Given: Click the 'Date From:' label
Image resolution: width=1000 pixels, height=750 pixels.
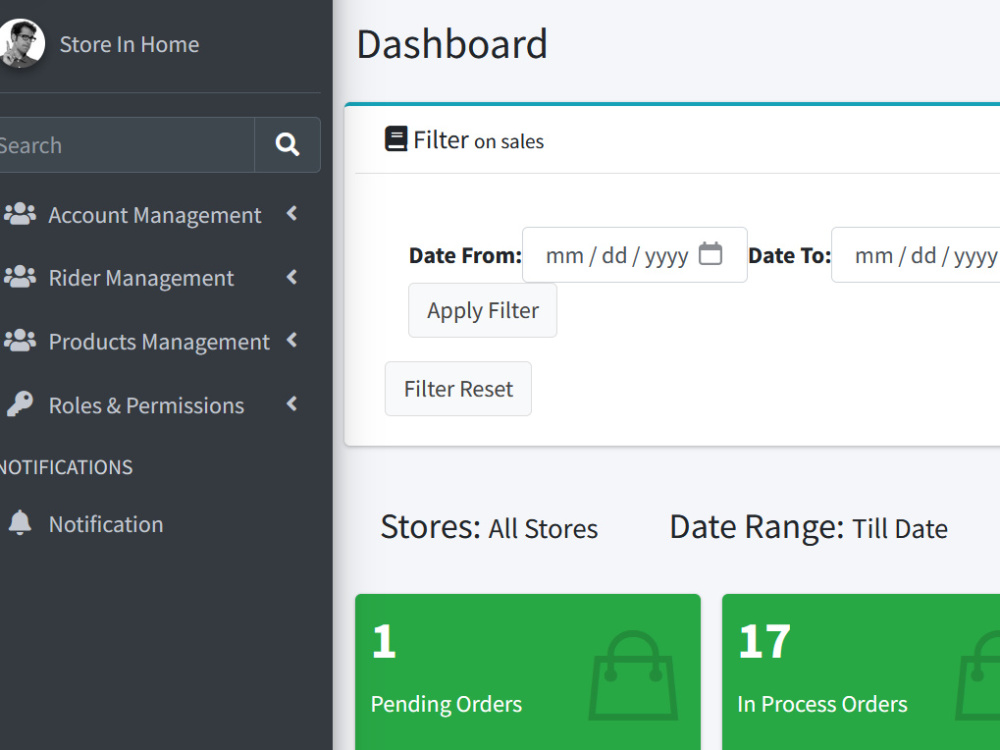Looking at the screenshot, I should [x=465, y=256].
